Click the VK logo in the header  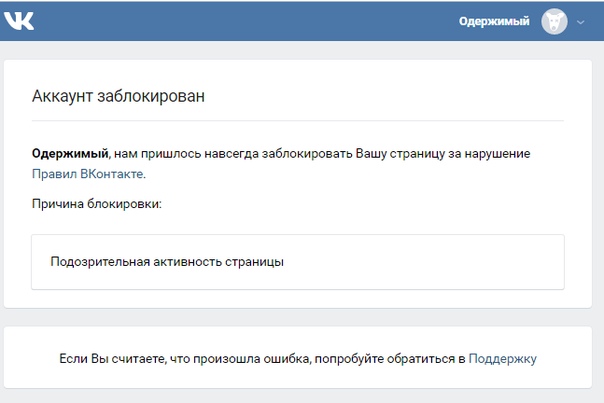click(x=19, y=21)
